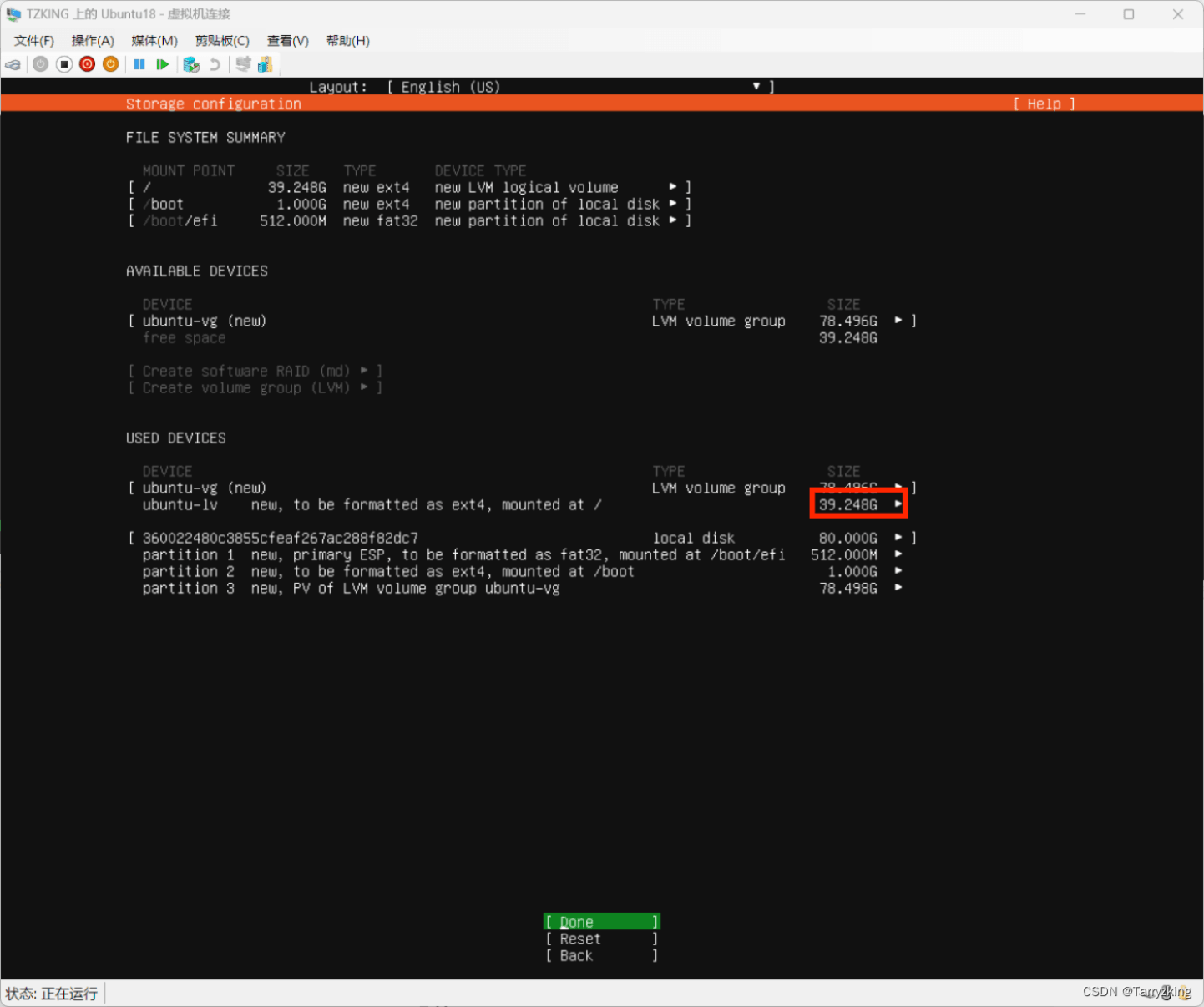Click the greyed-out Start VM power icon
Viewport: 1204px width, 1007px height.
coord(40,64)
